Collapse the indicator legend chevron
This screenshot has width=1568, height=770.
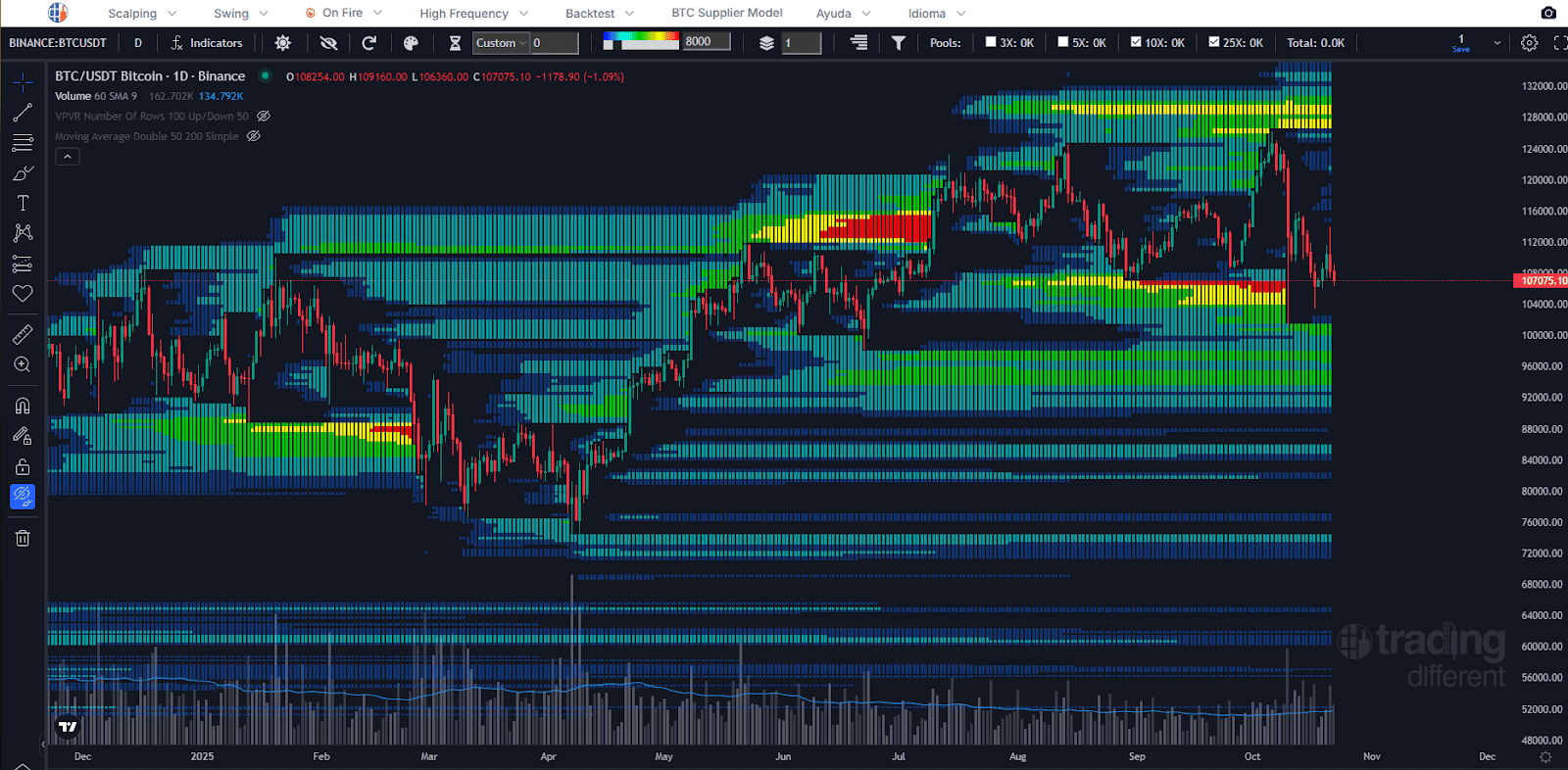67,157
